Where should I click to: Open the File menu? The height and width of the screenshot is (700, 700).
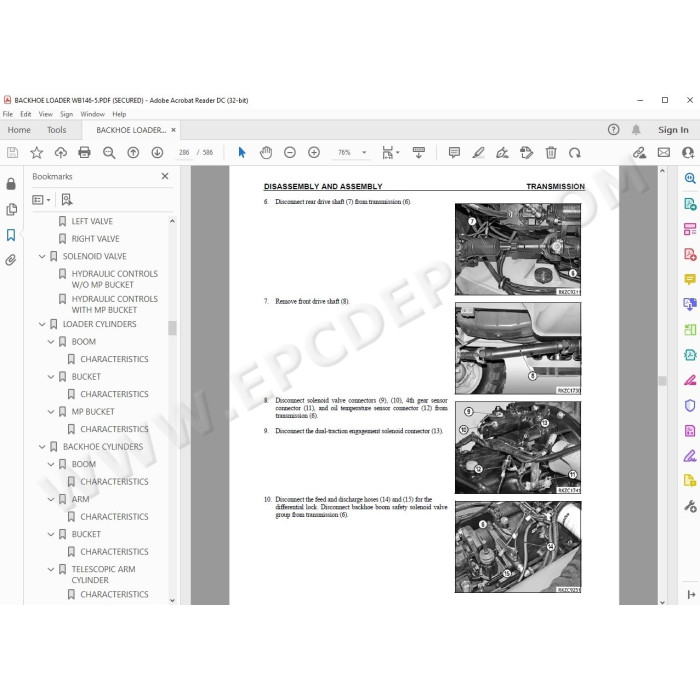coord(8,114)
